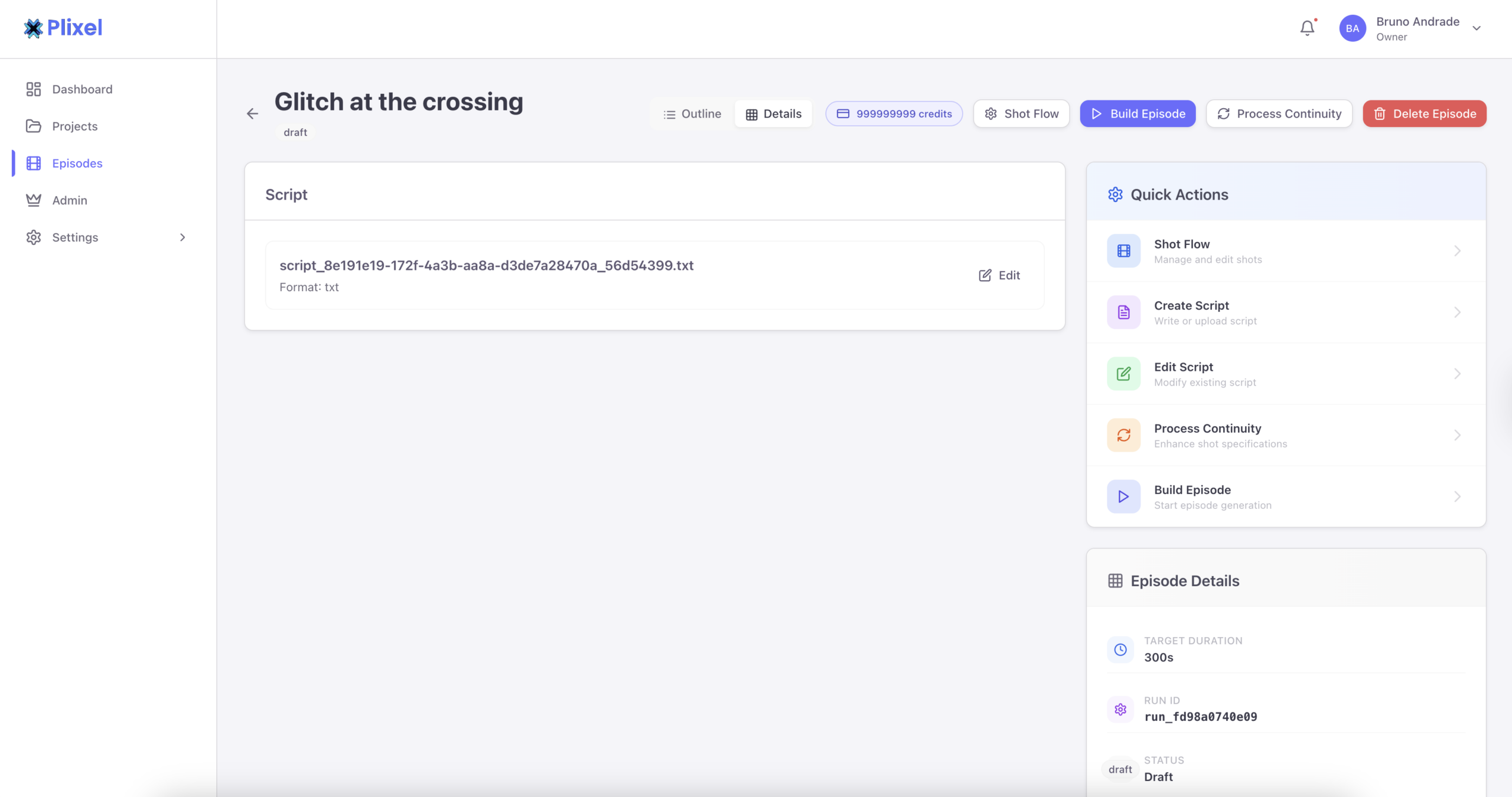Open the Shot Flow quick action chevron
Screen dimensions: 1512x797
pos(1457,251)
